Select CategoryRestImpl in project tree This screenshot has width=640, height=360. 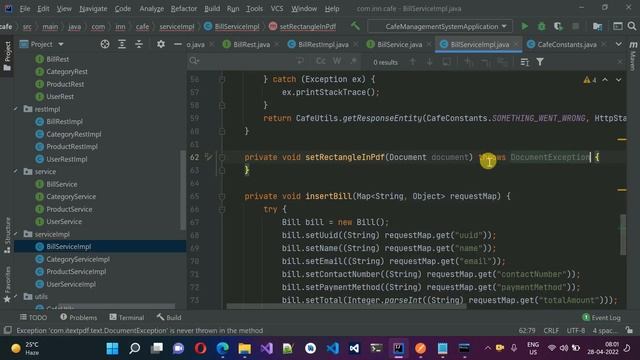click(73, 134)
